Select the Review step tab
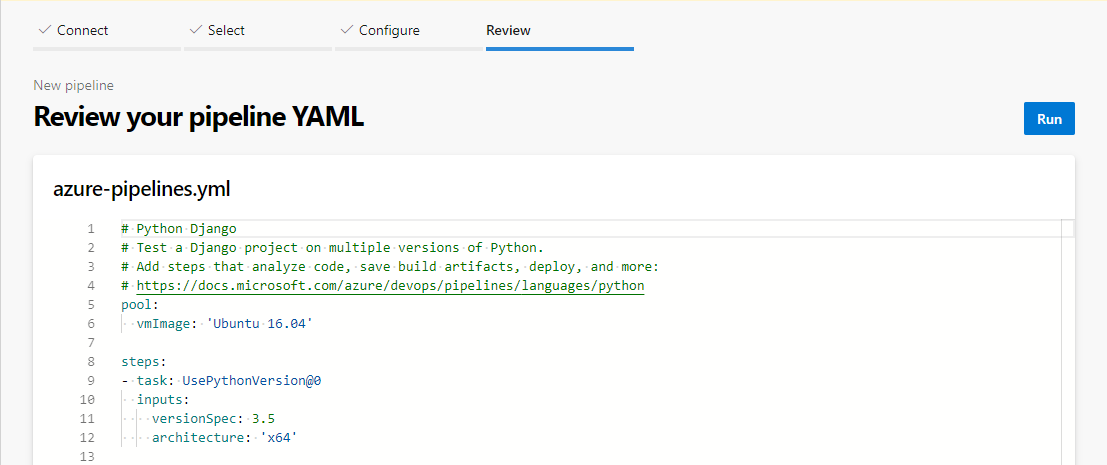1107x465 pixels. click(508, 30)
